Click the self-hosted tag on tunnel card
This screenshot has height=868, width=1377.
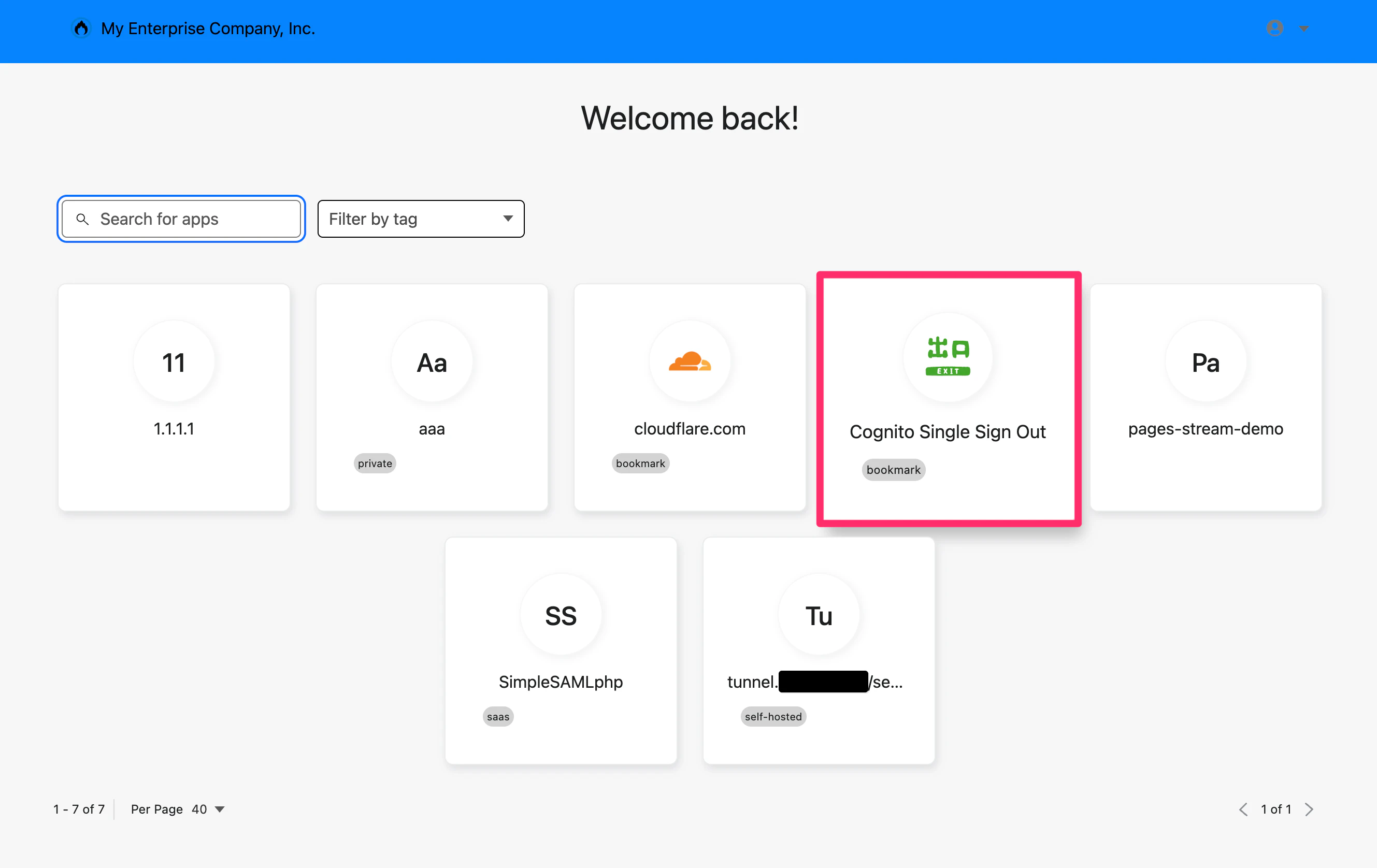tap(773, 716)
